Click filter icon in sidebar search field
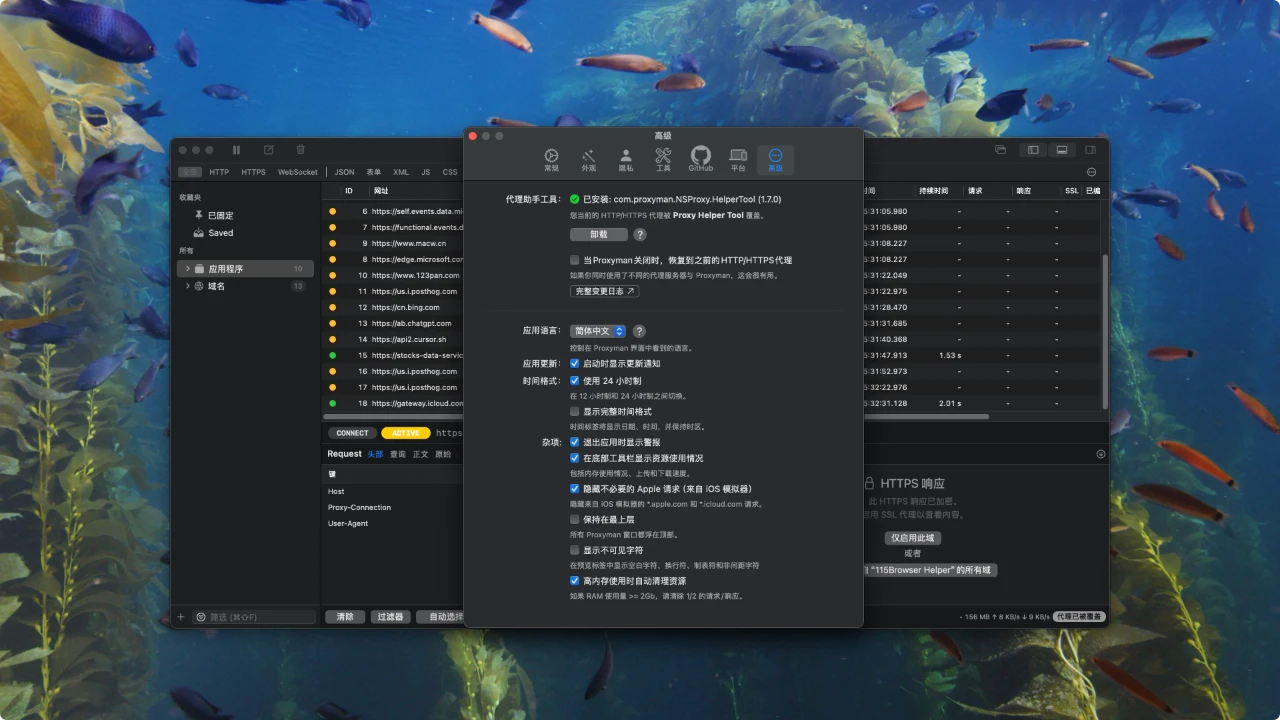 coord(201,617)
